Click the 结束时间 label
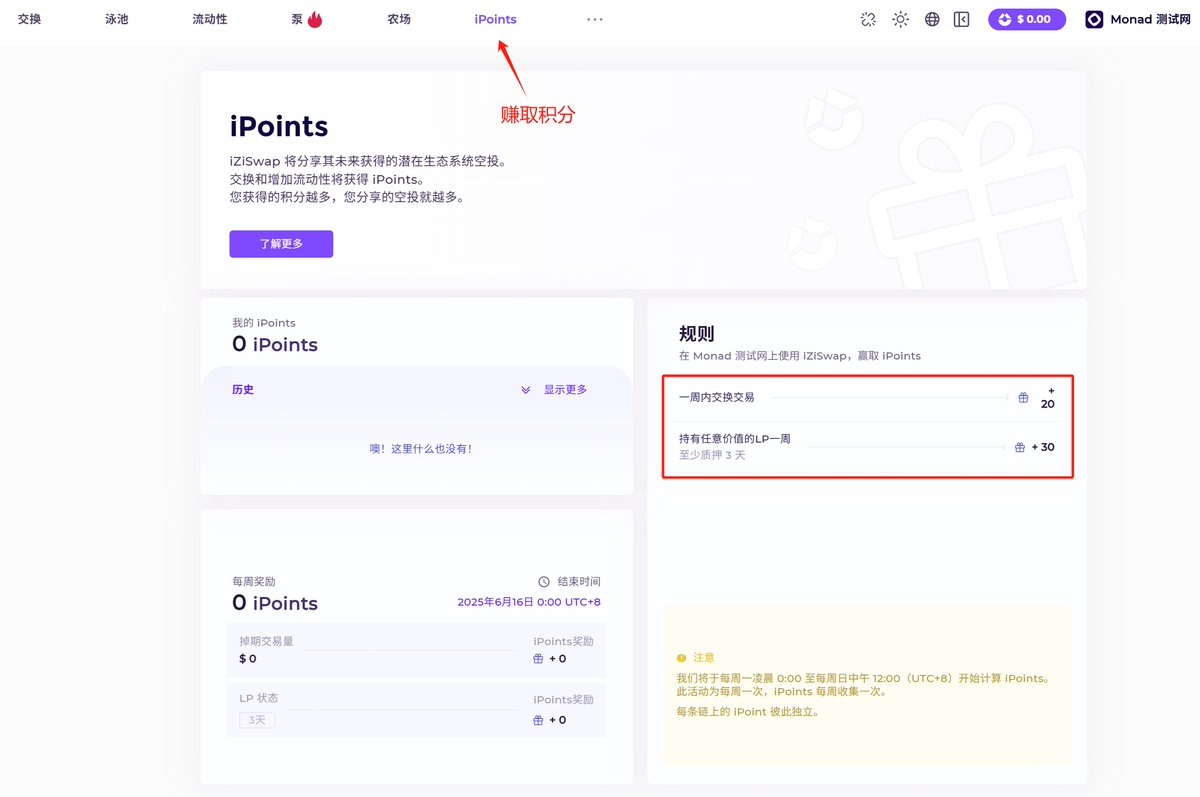 click(579, 581)
